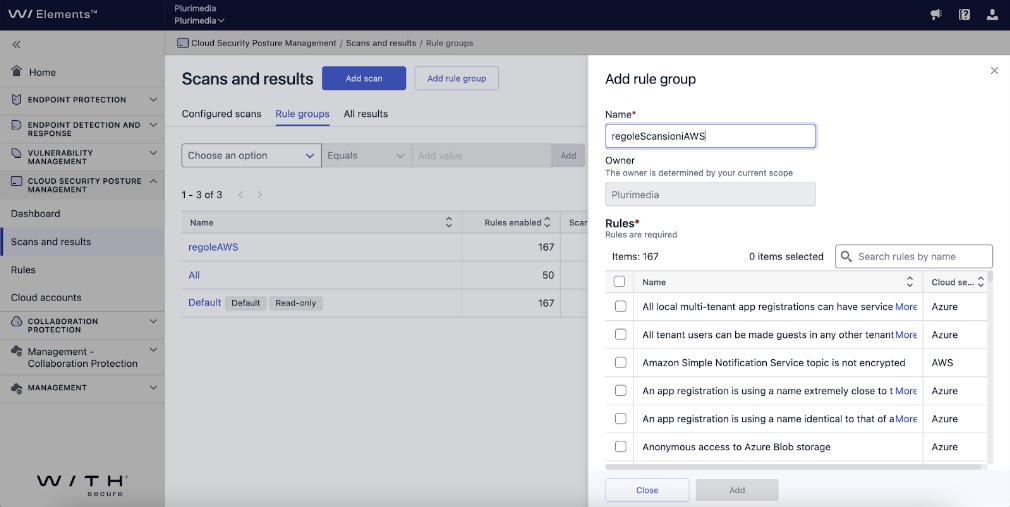1010x507 pixels.
Task: Expand Management - Collaboration Protection section
Action: (153, 350)
